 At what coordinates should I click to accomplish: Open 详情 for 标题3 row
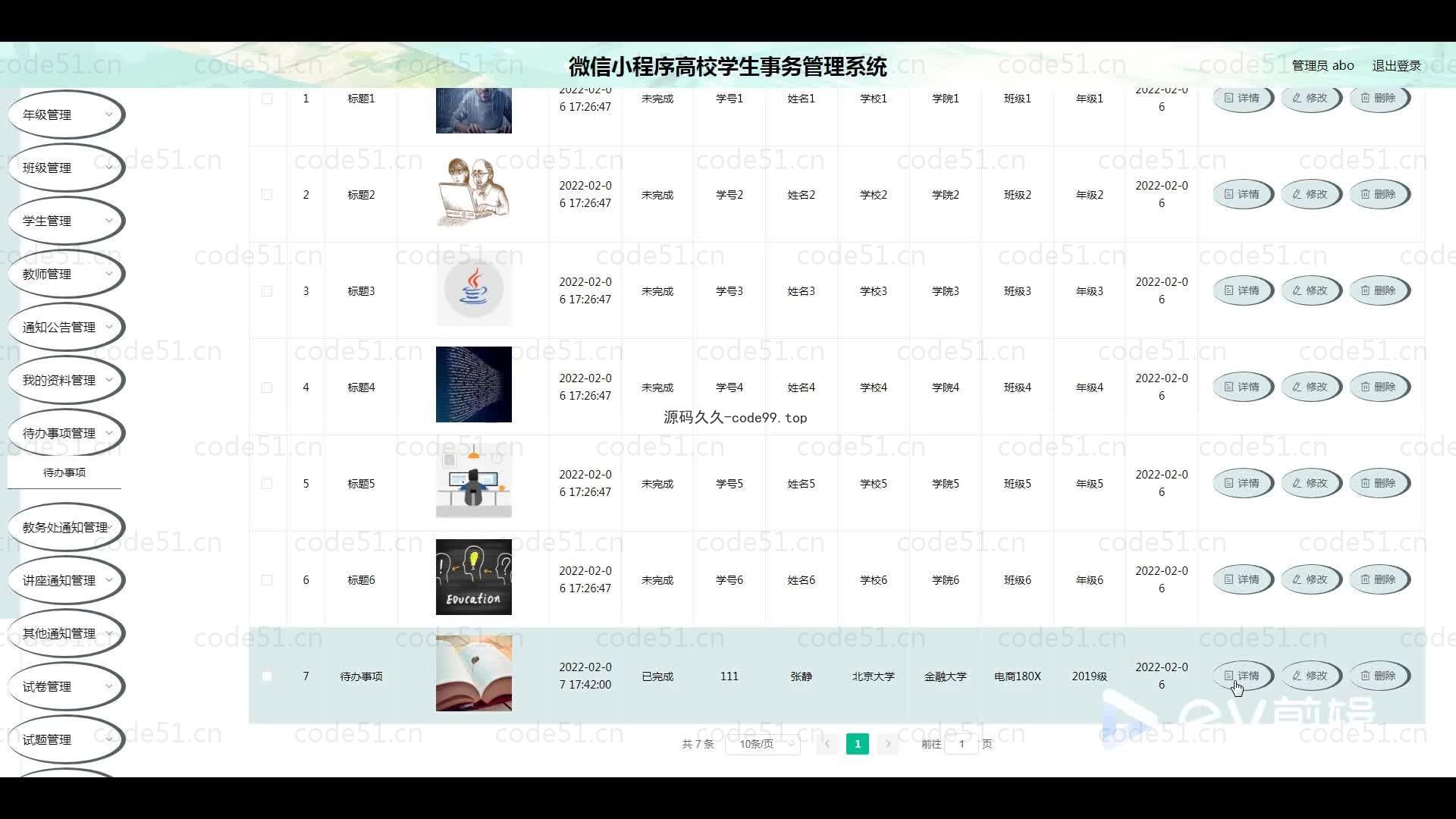coord(1242,290)
